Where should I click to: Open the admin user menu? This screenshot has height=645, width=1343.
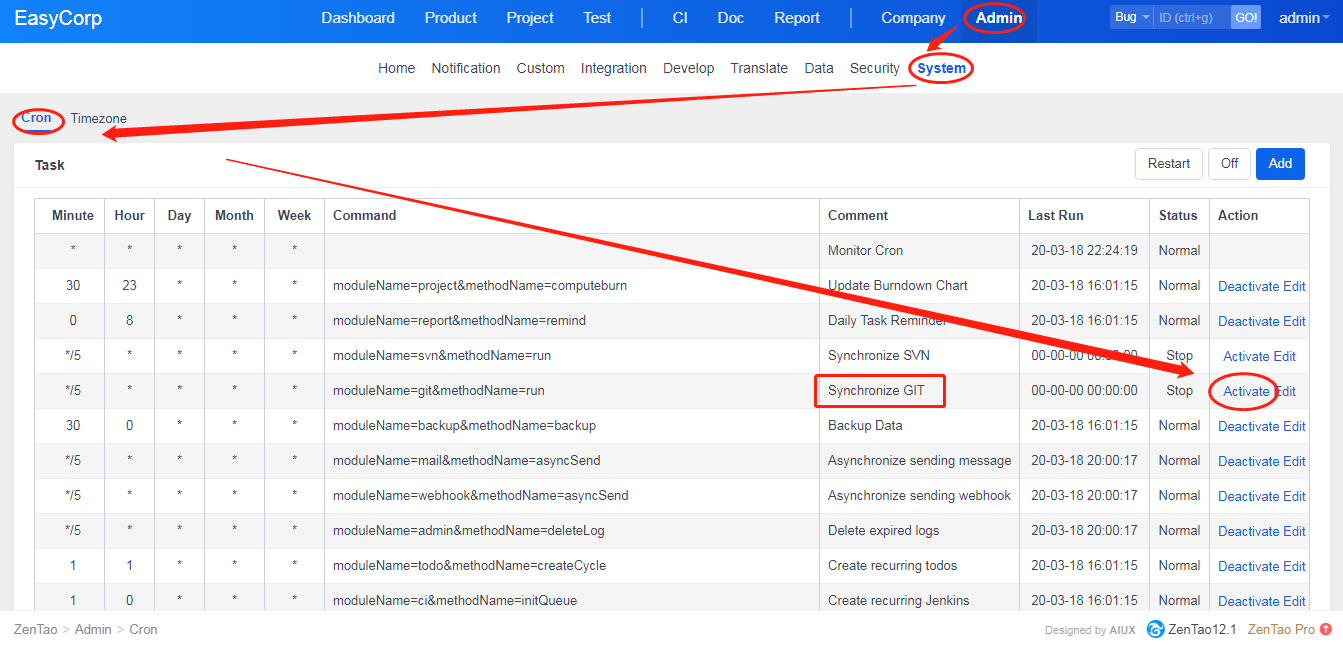[1305, 18]
